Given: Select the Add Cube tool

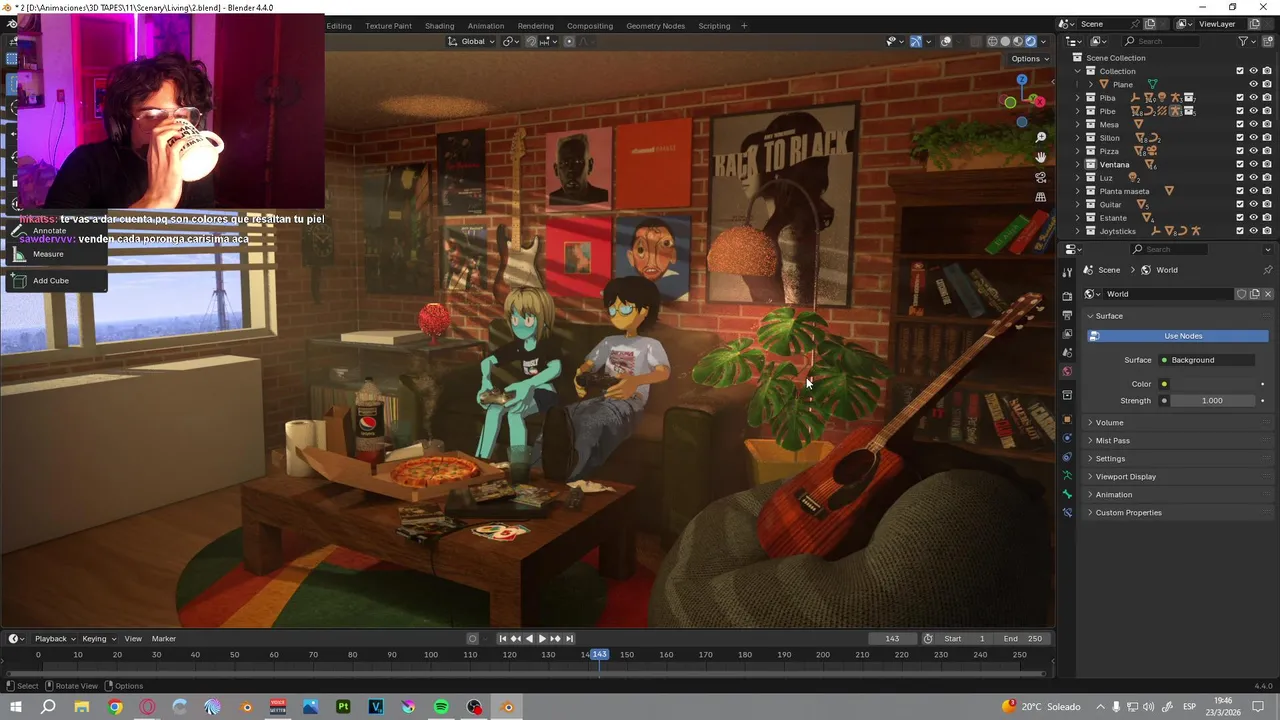Looking at the screenshot, I should click(x=55, y=281).
